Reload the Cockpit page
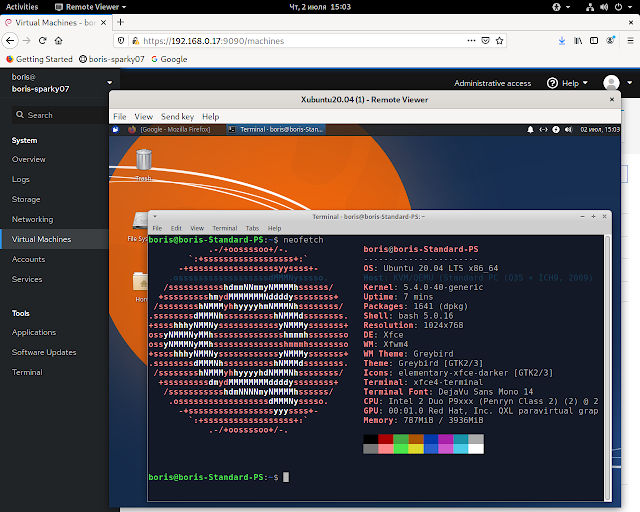 pyautogui.click(x=42, y=40)
